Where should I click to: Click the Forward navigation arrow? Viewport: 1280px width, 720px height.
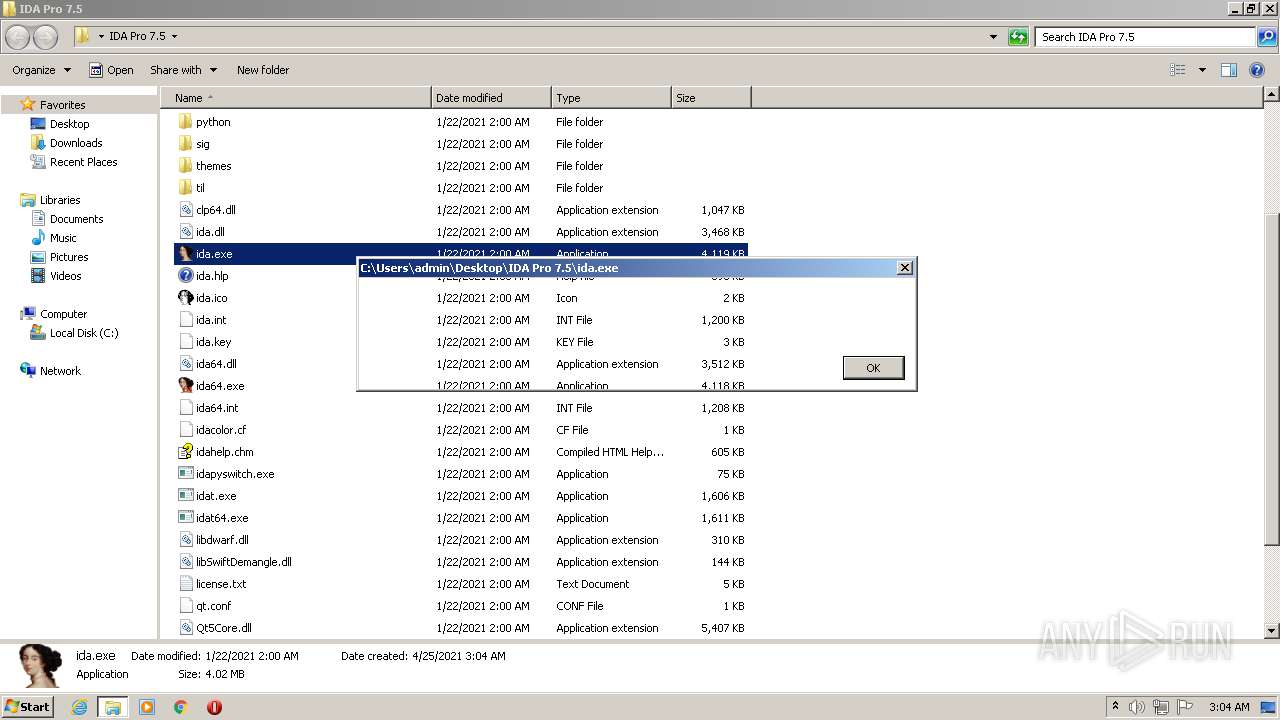coord(46,37)
